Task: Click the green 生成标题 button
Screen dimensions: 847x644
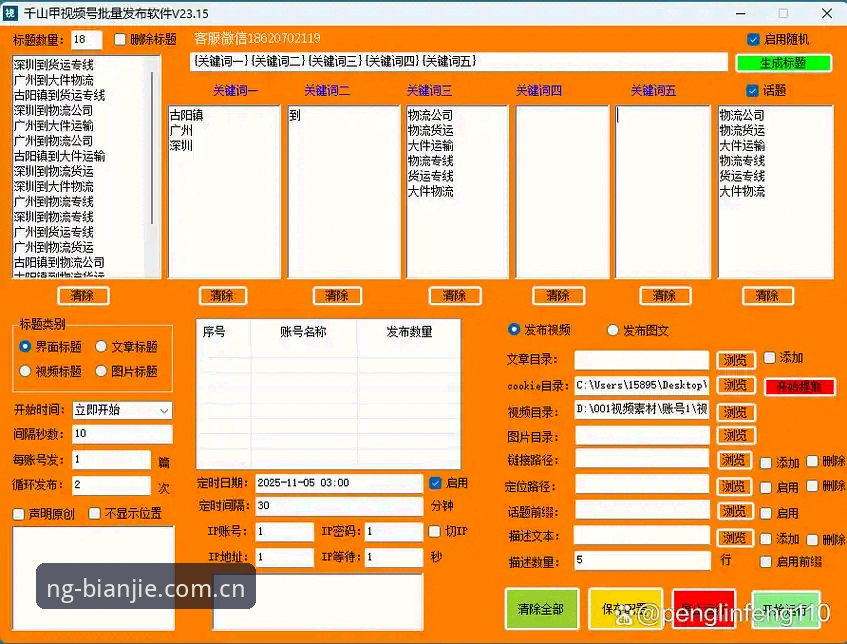Action: tap(783, 63)
